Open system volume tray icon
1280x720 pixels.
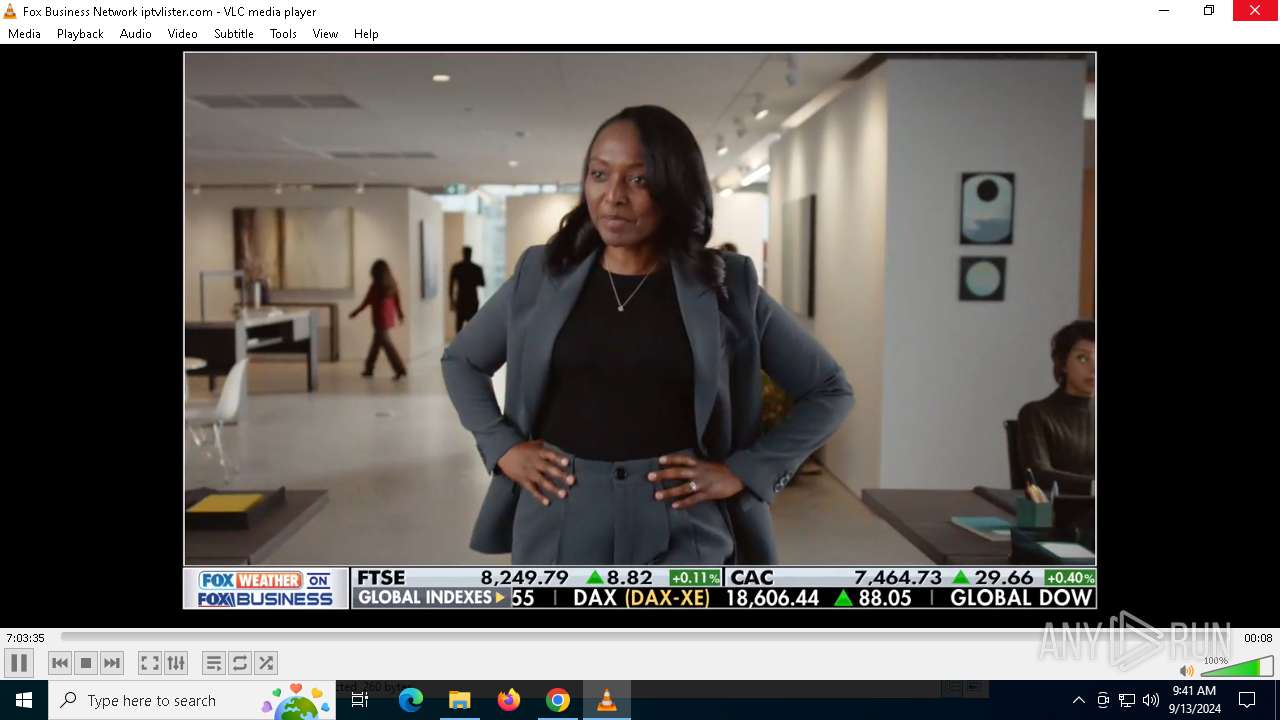point(1151,700)
